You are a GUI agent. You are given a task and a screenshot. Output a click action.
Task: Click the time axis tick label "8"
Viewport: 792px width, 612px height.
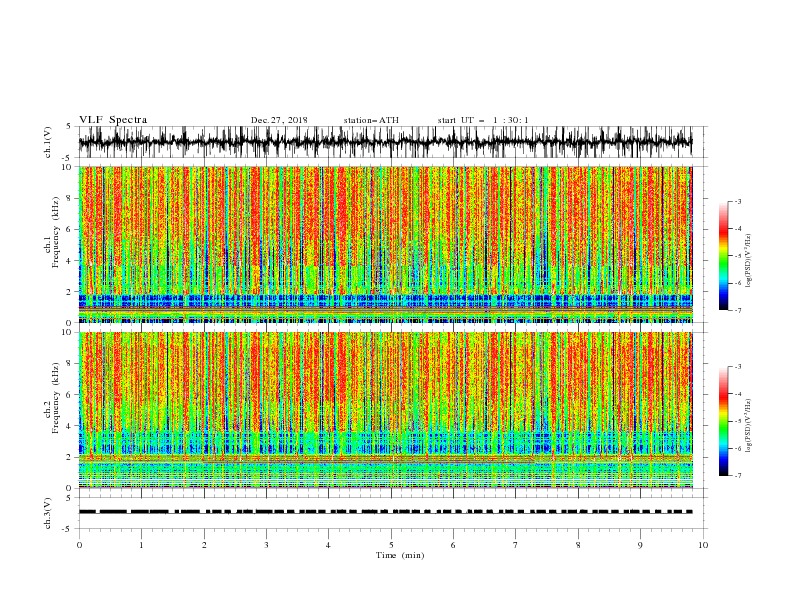pyautogui.click(x=578, y=545)
